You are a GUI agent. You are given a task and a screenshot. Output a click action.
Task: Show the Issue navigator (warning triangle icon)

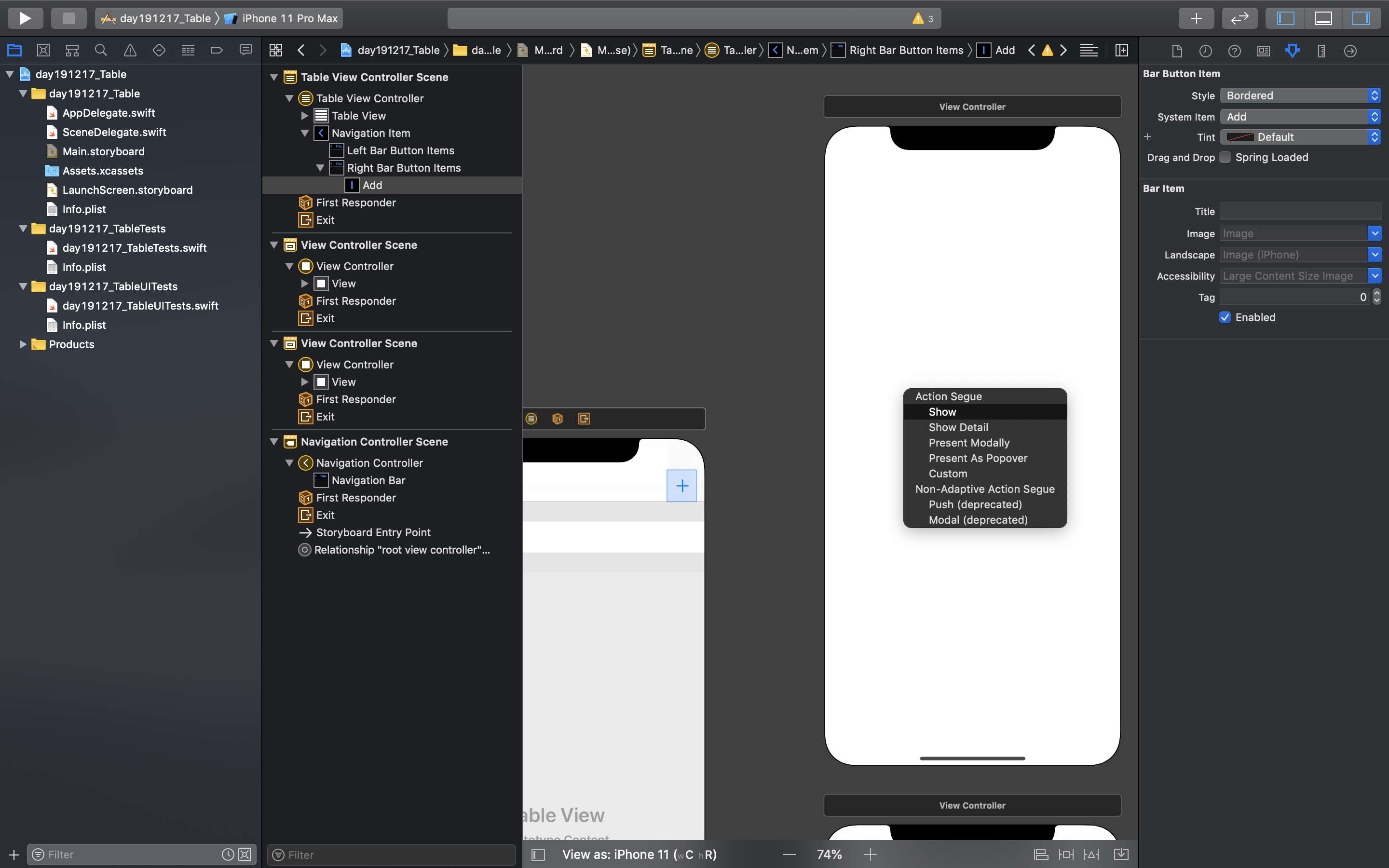(x=130, y=51)
